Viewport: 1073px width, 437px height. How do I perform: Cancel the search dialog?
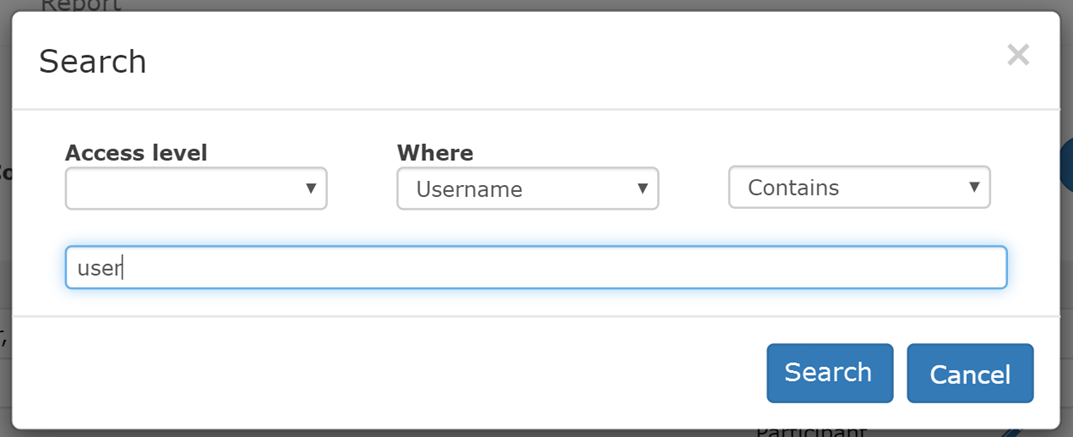tap(969, 374)
